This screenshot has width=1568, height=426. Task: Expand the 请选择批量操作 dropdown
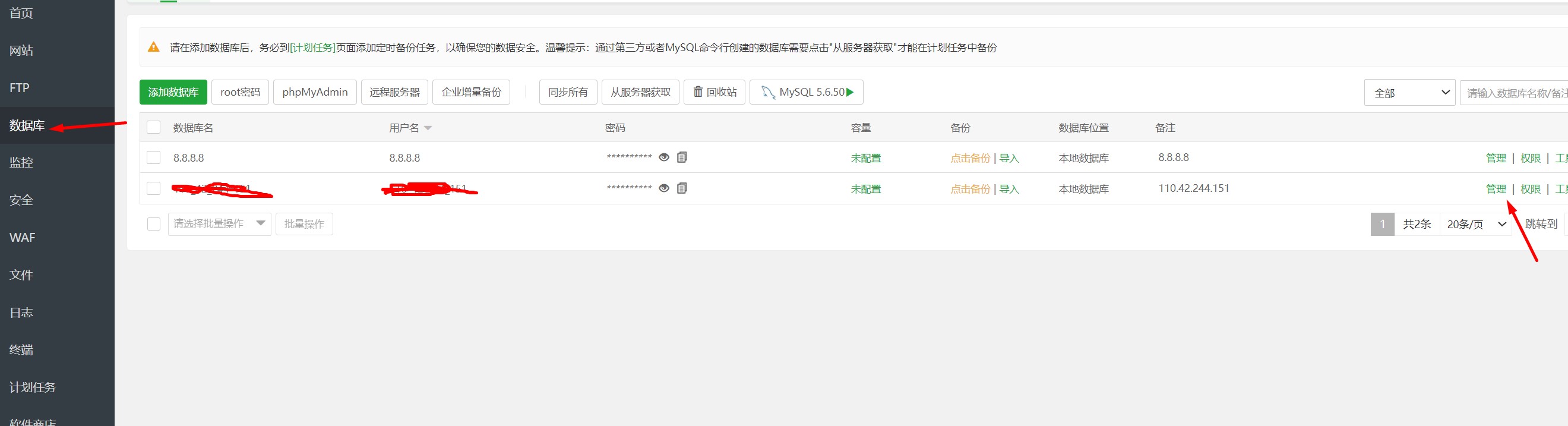pyautogui.click(x=219, y=225)
